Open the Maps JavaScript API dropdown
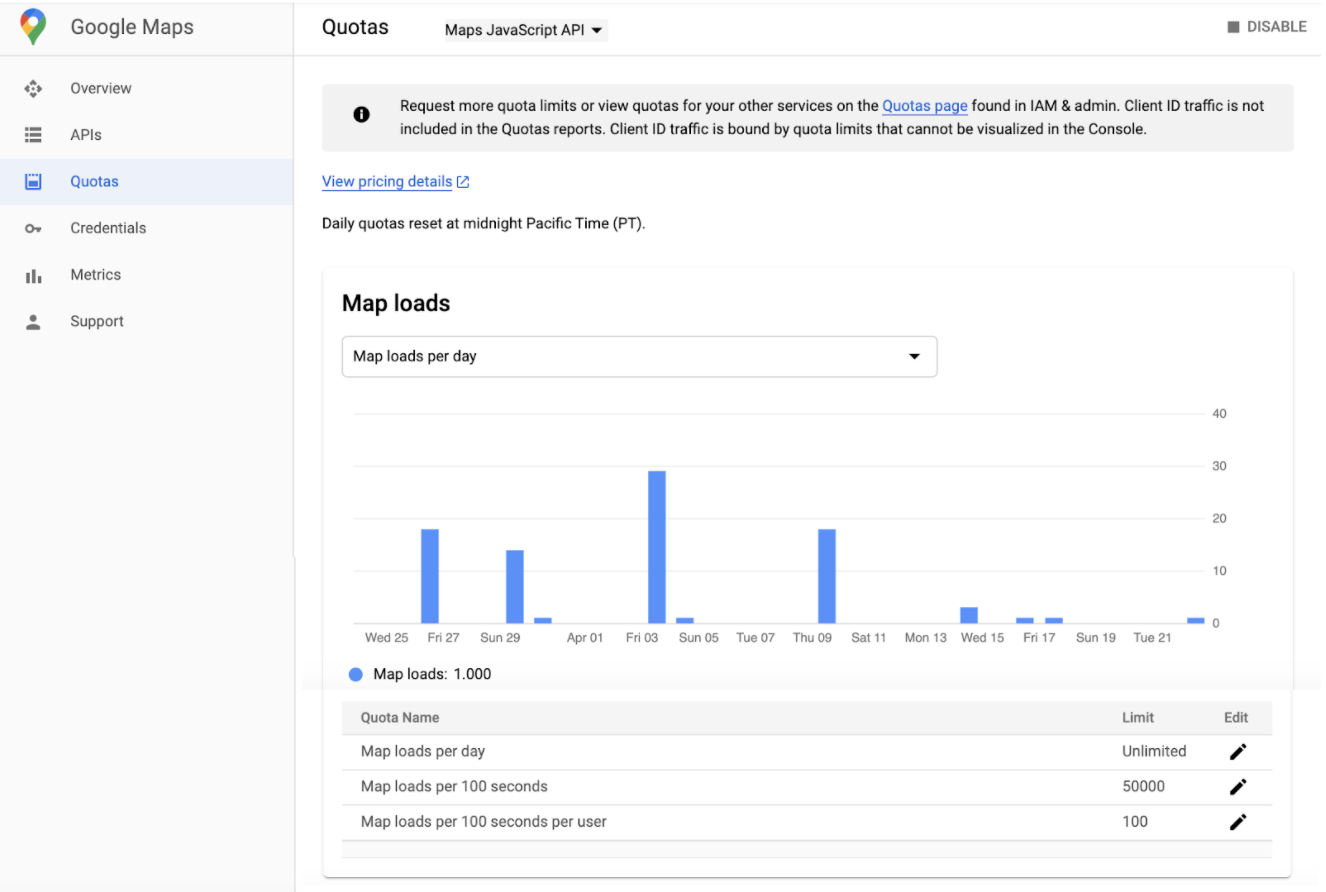This screenshot has width=1326, height=892. click(524, 30)
